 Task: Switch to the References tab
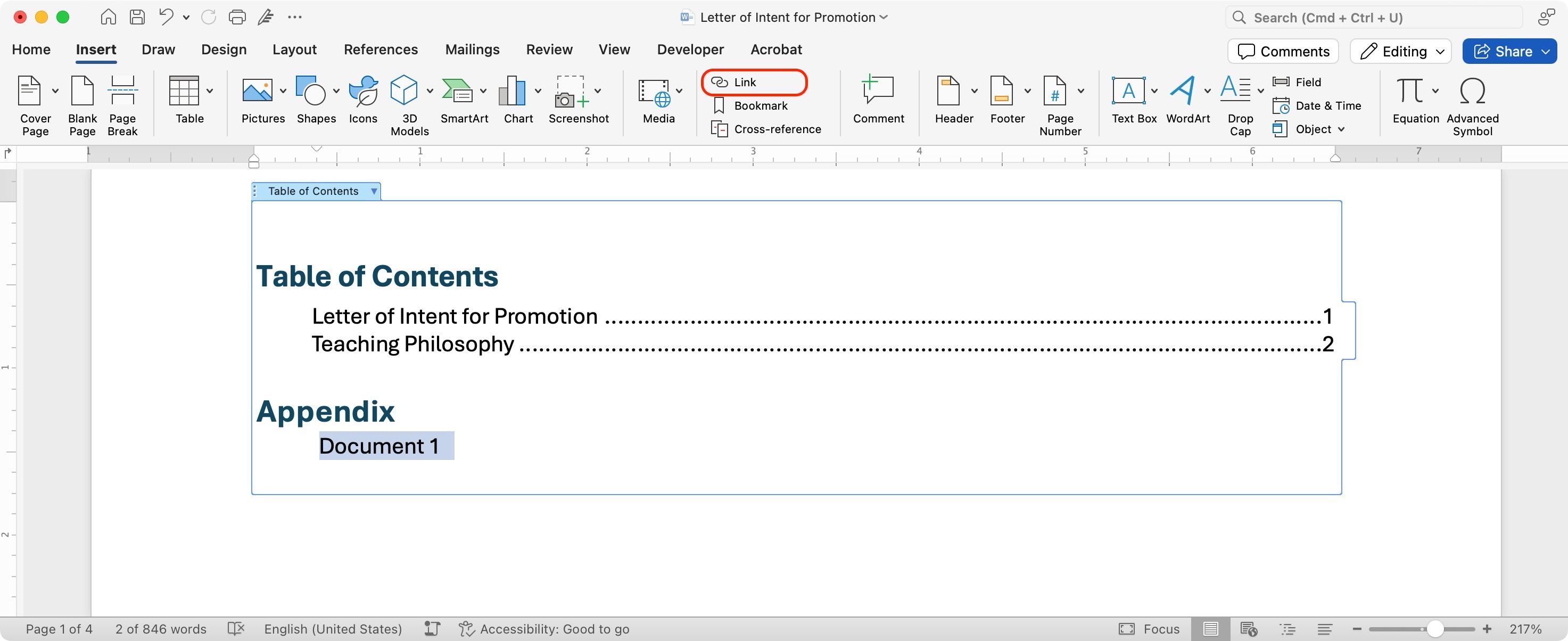coord(381,50)
